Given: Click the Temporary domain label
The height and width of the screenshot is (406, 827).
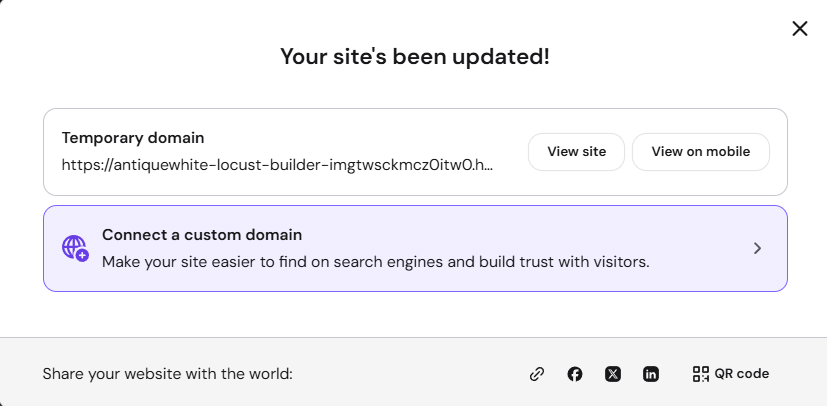Looking at the screenshot, I should click(x=133, y=138).
